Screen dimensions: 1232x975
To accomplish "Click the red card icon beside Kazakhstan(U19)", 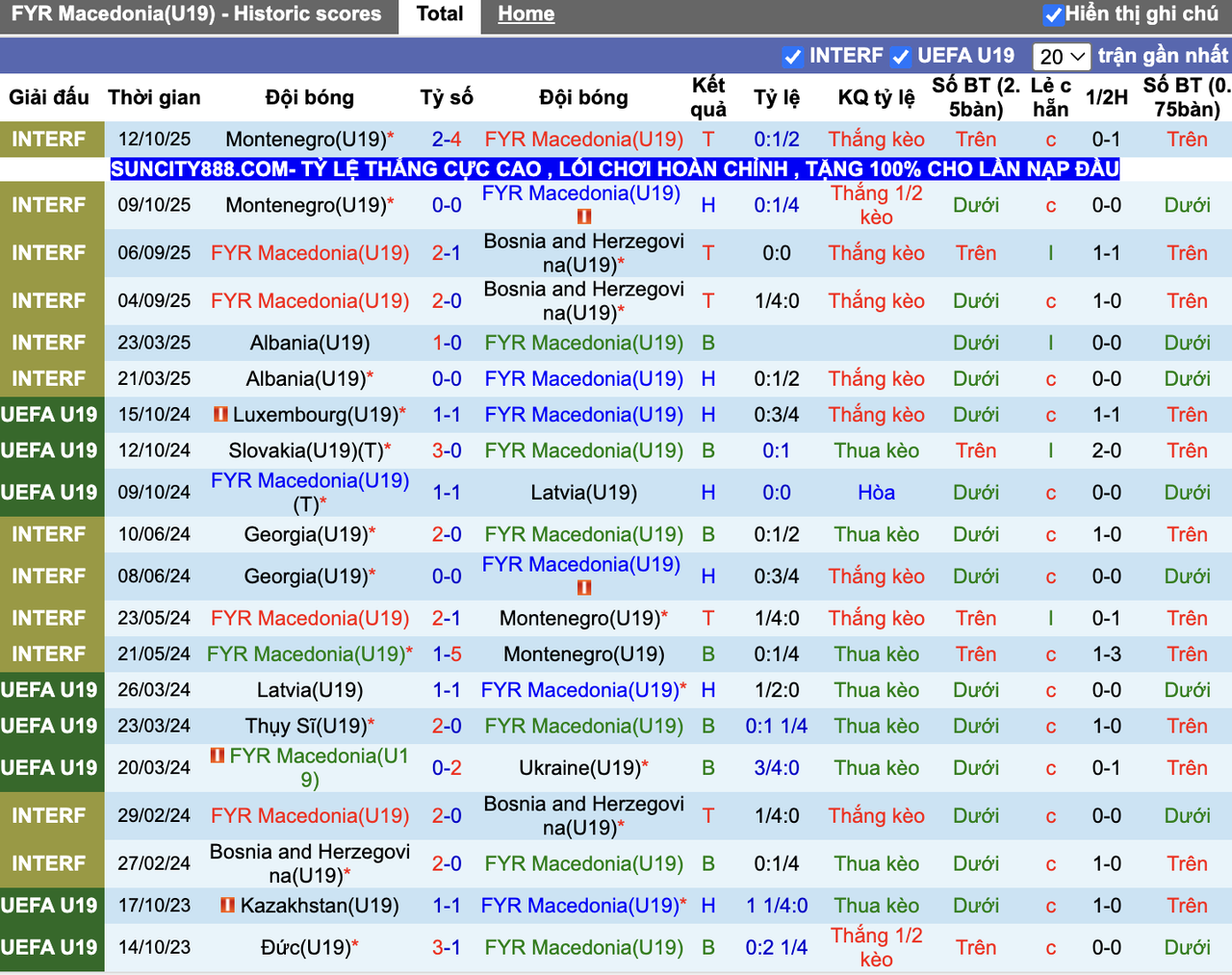I will (x=227, y=906).
